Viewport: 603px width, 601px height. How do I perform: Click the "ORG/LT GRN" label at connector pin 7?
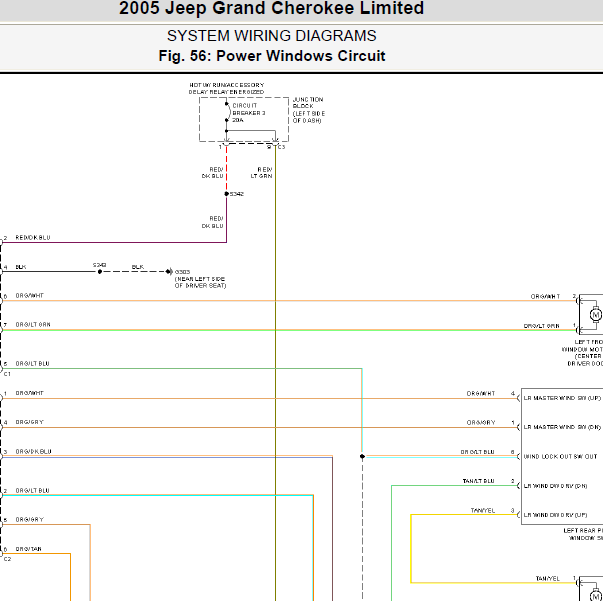pos(33,325)
